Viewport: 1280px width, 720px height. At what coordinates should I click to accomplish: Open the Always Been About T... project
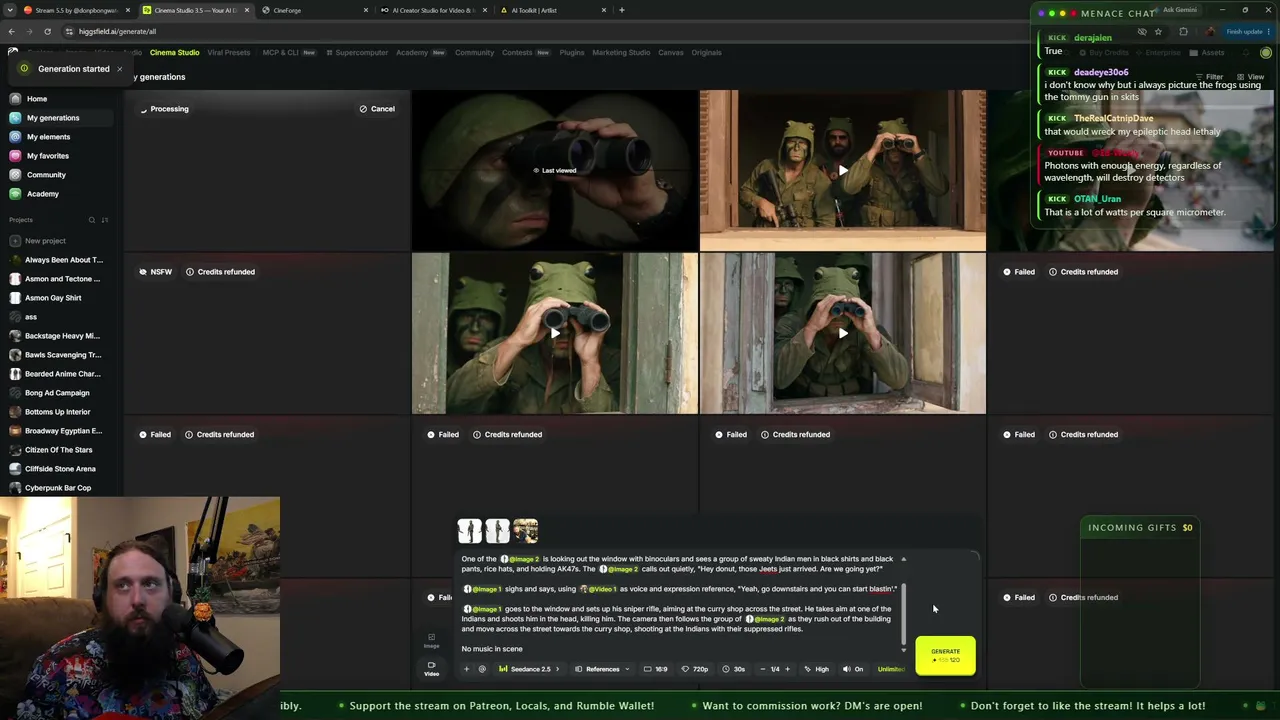[64, 260]
